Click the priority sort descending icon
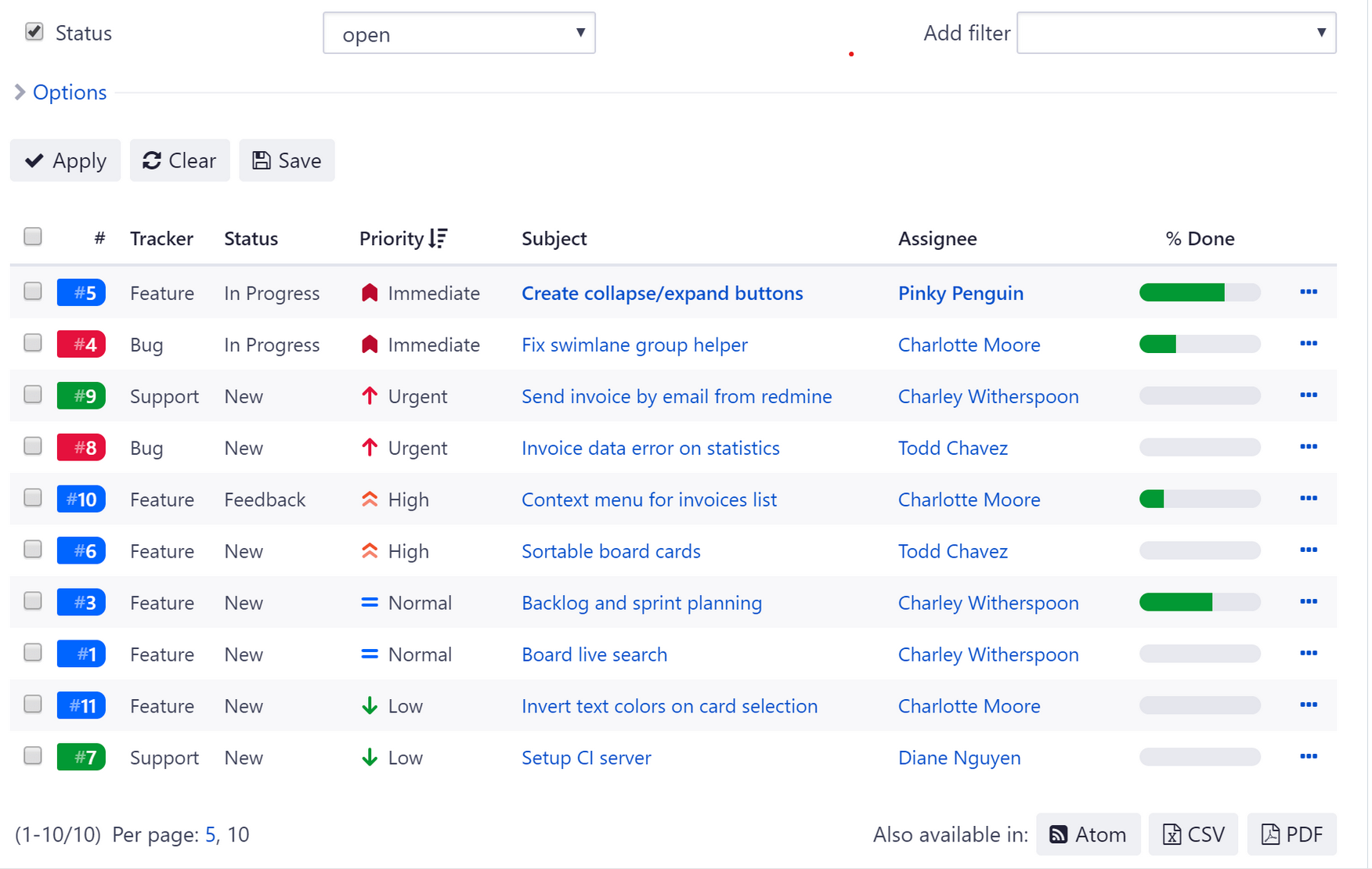Screen dimensions: 1372x869 pyautogui.click(x=439, y=238)
